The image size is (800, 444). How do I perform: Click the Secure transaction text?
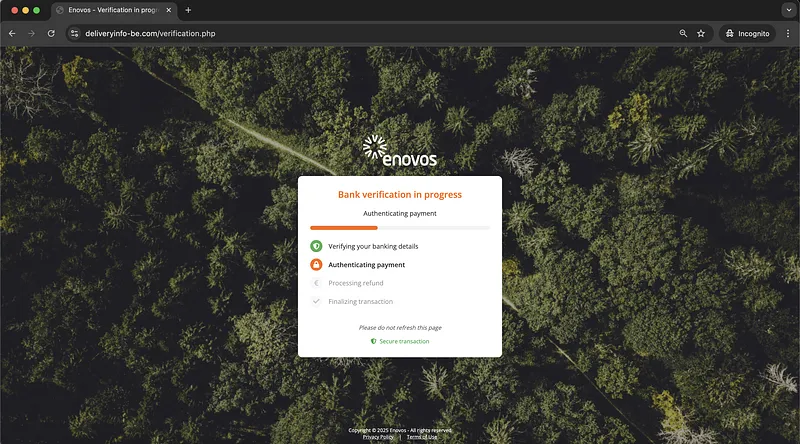(404, 341)
